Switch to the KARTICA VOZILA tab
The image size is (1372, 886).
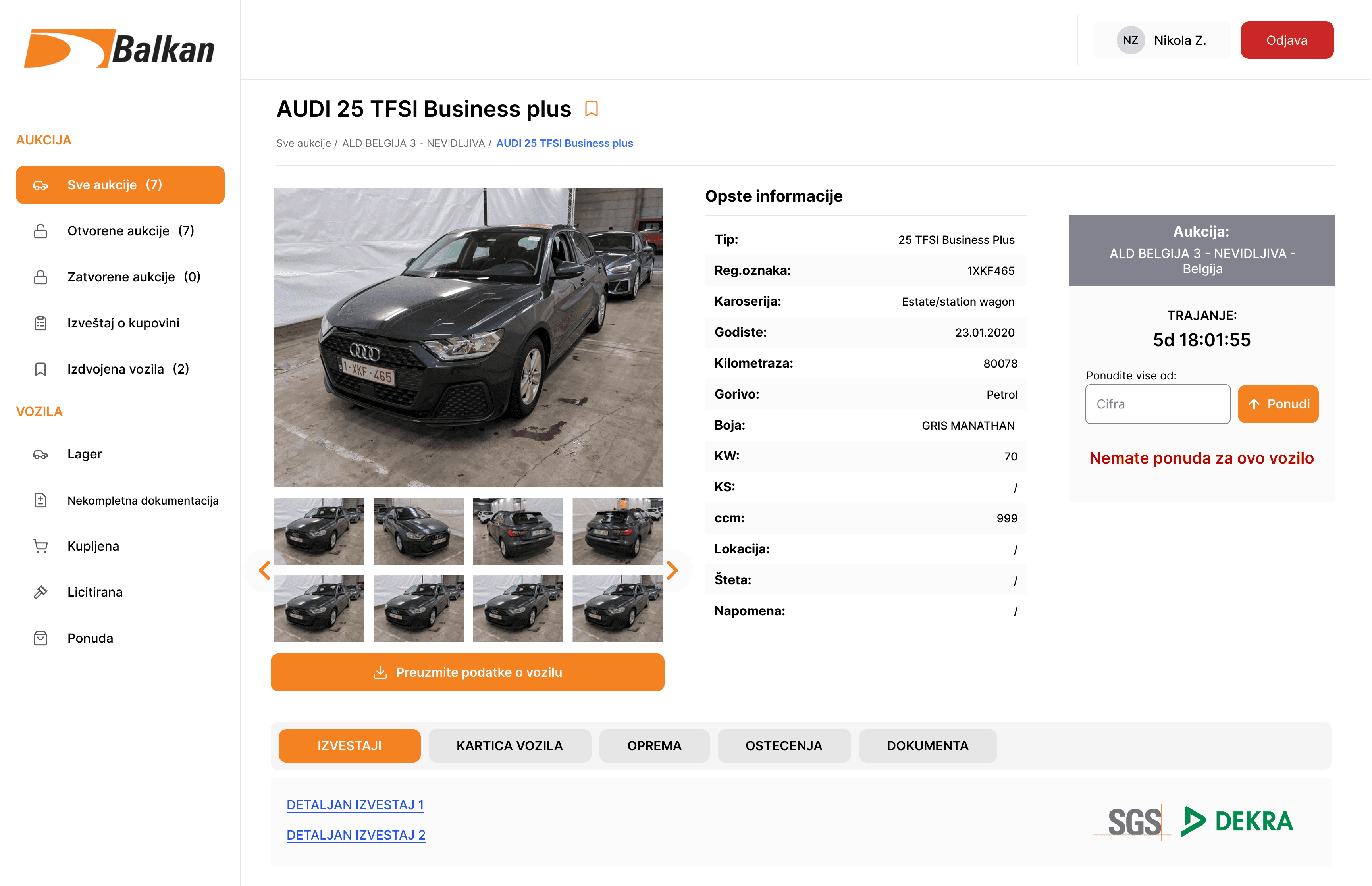coord(510,746)
